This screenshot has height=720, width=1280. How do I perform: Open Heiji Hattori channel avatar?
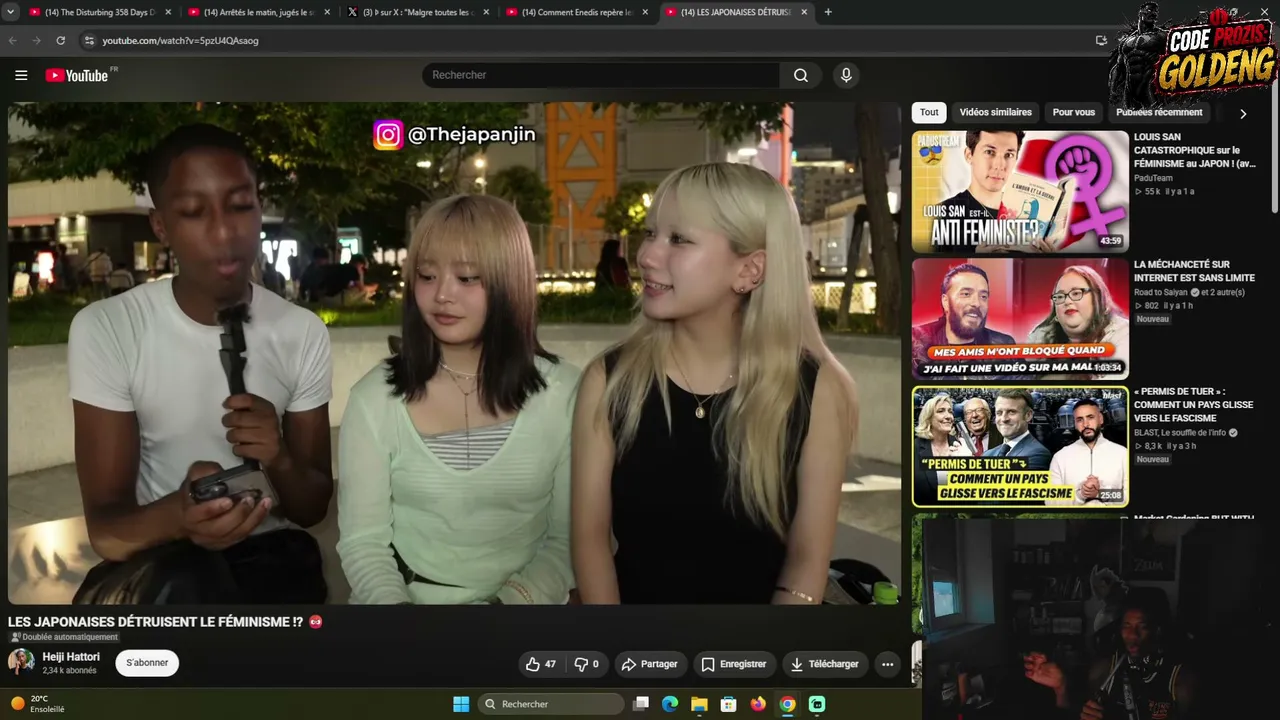tap(21, 662)
